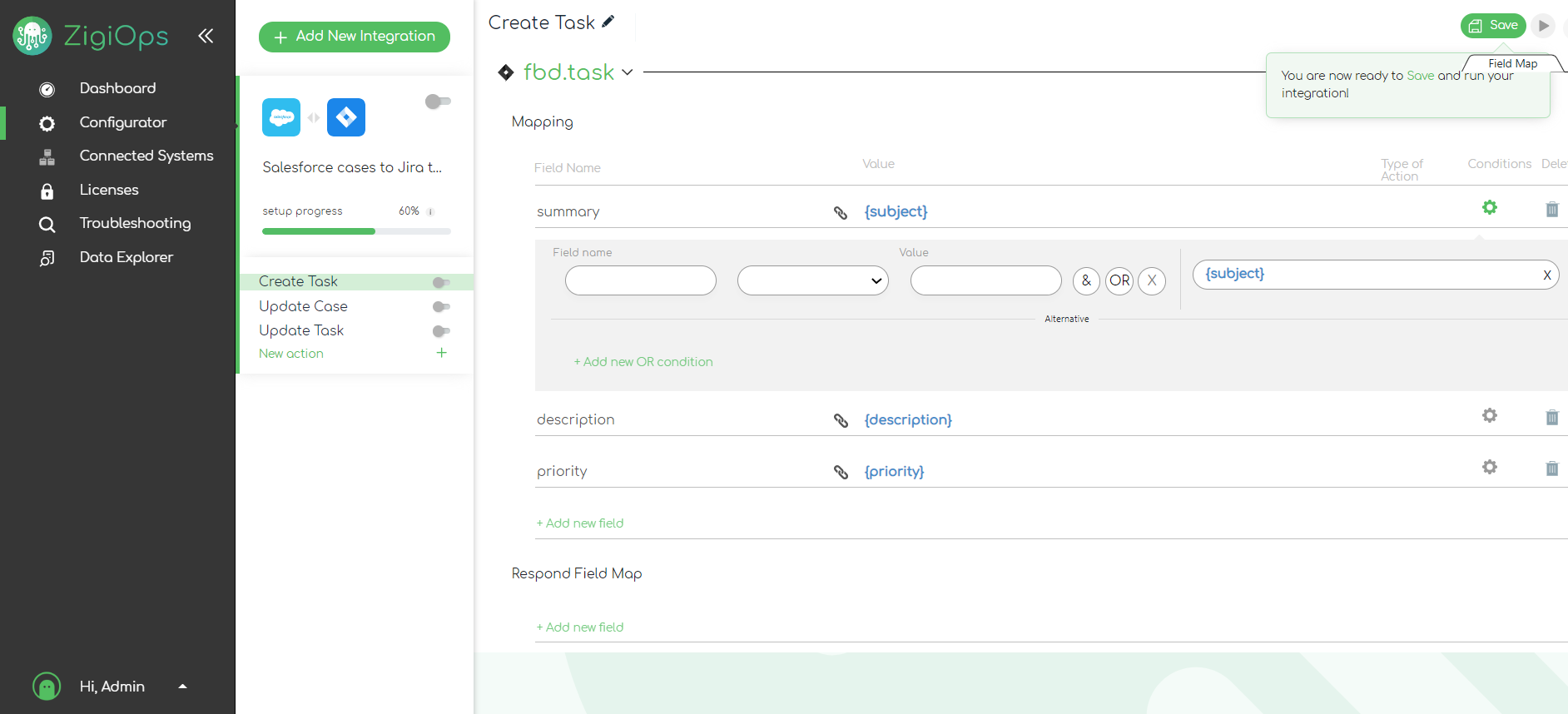1568x714 pixels.
Task: Click the plus icon beside New action
Action: pyautogui.click(x=442, y=353)
